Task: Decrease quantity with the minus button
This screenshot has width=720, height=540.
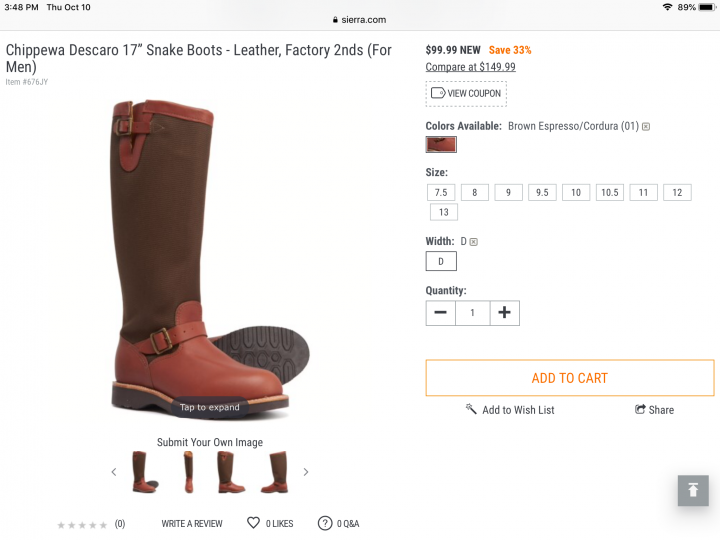Action: [x=441, y=313]
